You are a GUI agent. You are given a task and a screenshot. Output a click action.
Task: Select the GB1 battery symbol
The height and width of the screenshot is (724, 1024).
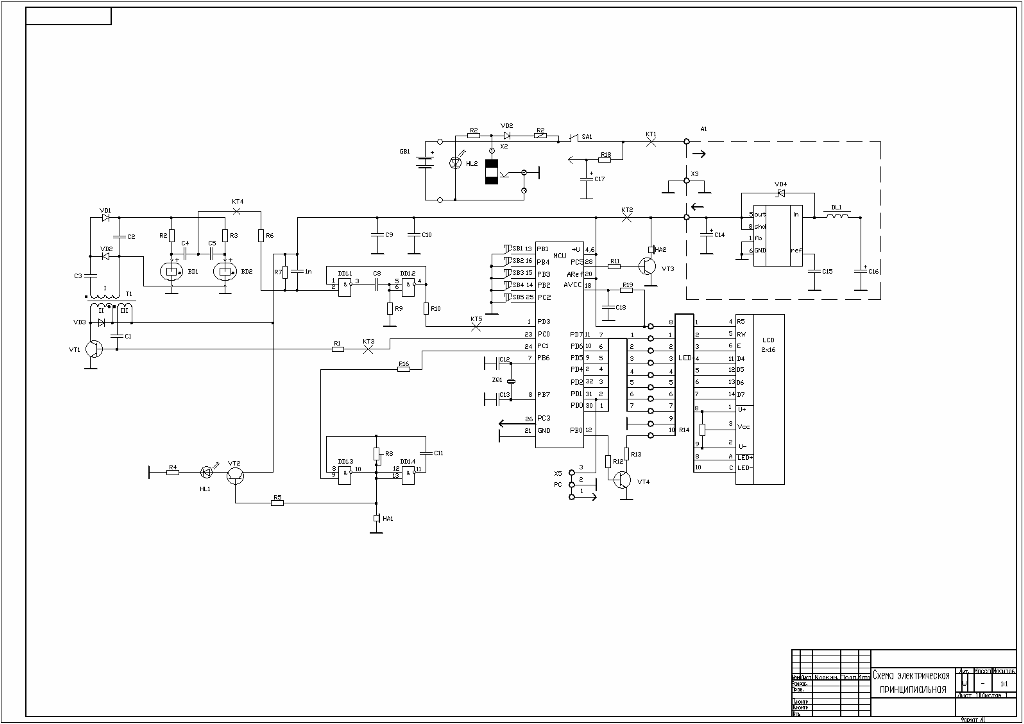click(x=426, y=161)
